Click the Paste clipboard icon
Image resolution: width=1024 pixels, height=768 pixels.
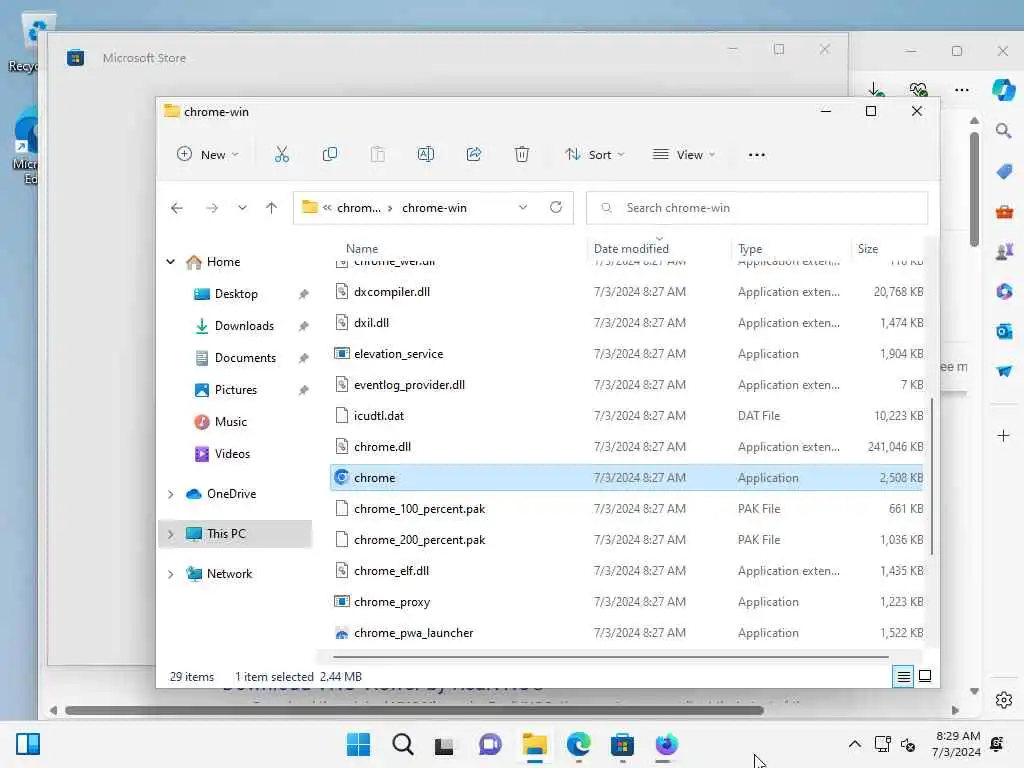(x=377, y=155)
